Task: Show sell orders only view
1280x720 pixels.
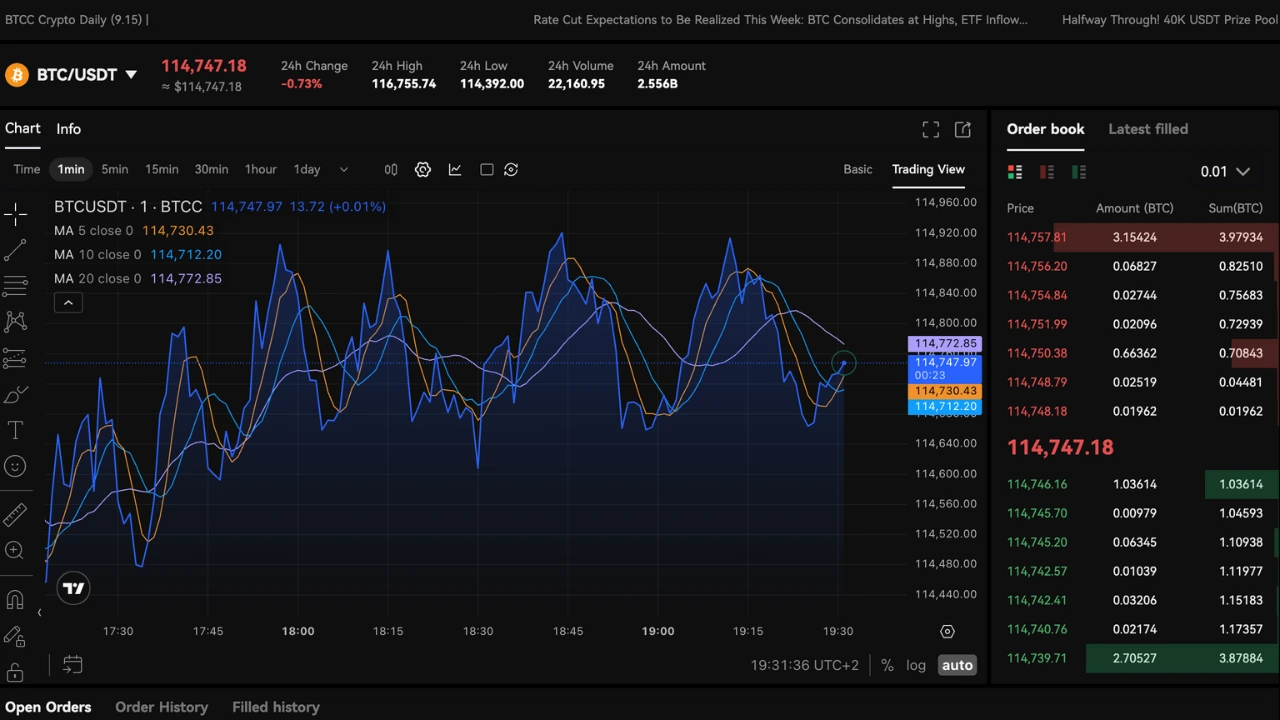Action: 1047,172
